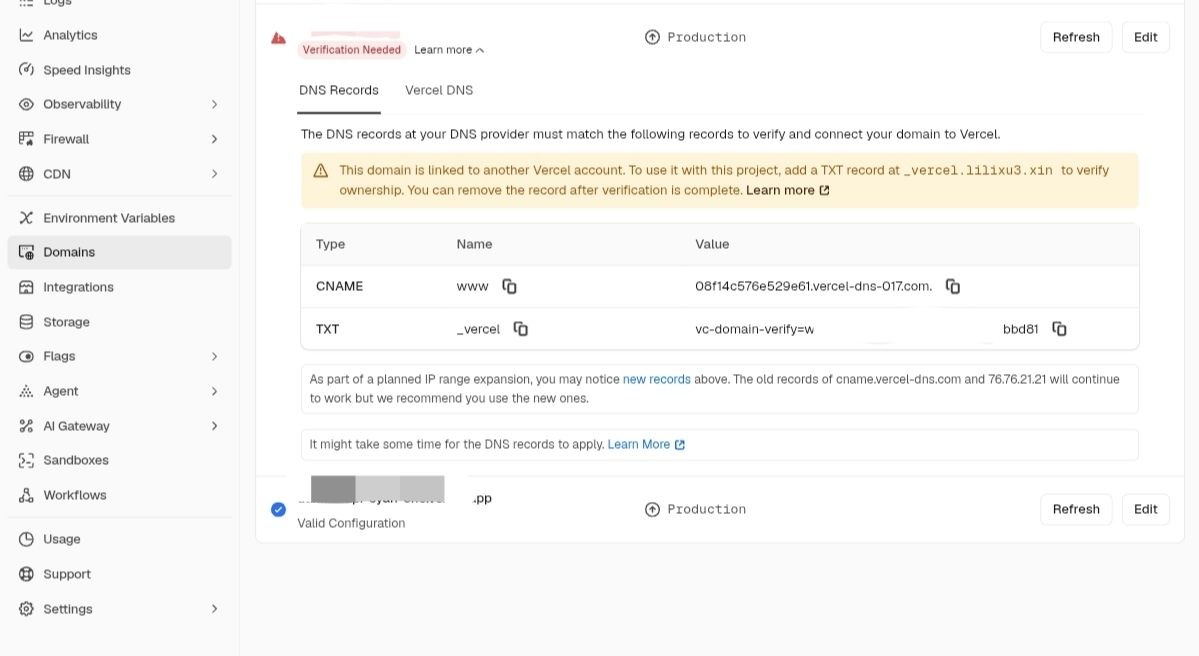Viewport: 1199px width, 656px height.
Task: Click the TXT type cell
Action: 327,329
